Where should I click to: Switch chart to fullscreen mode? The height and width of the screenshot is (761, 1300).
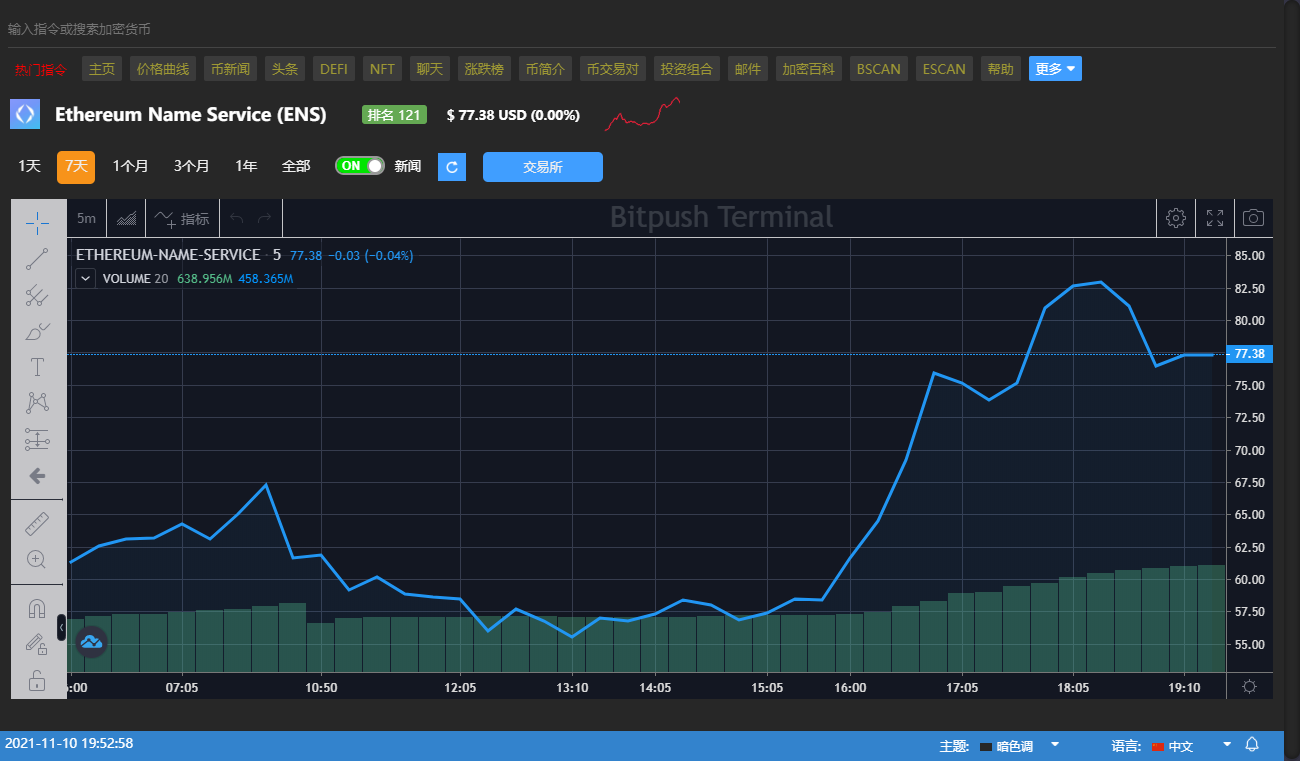click(x=1214, y=218)
